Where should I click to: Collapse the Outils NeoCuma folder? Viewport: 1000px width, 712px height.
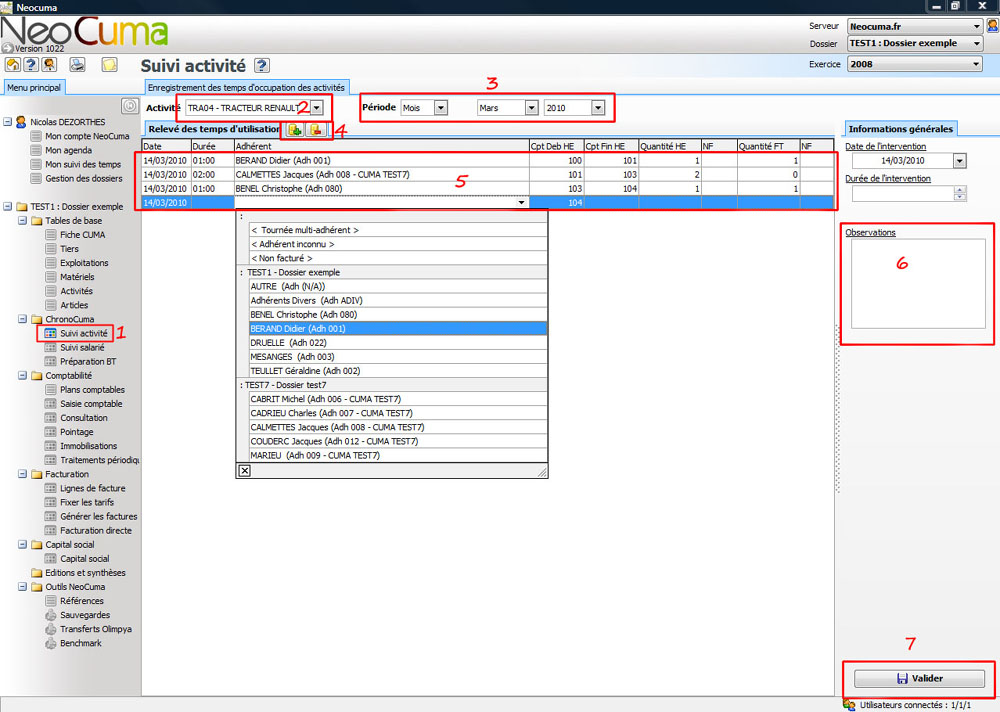(22, 586)
